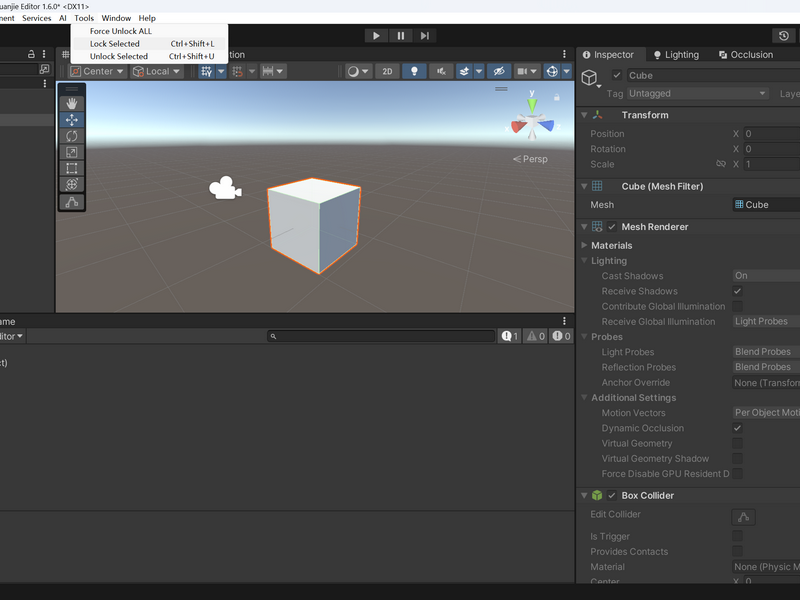Open draw mode shading dropdown

pos(358,71)
